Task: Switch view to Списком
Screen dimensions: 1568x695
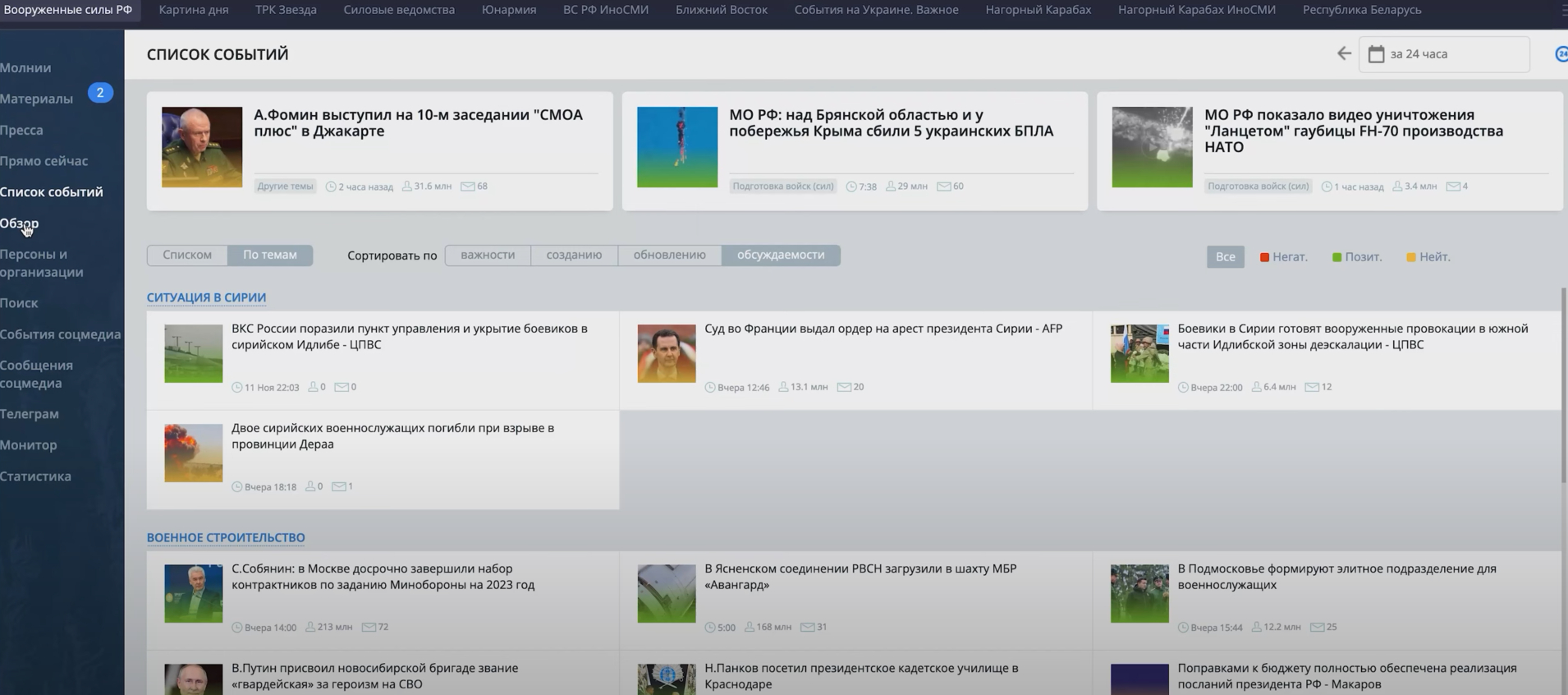Action: [x=187, y=255]
